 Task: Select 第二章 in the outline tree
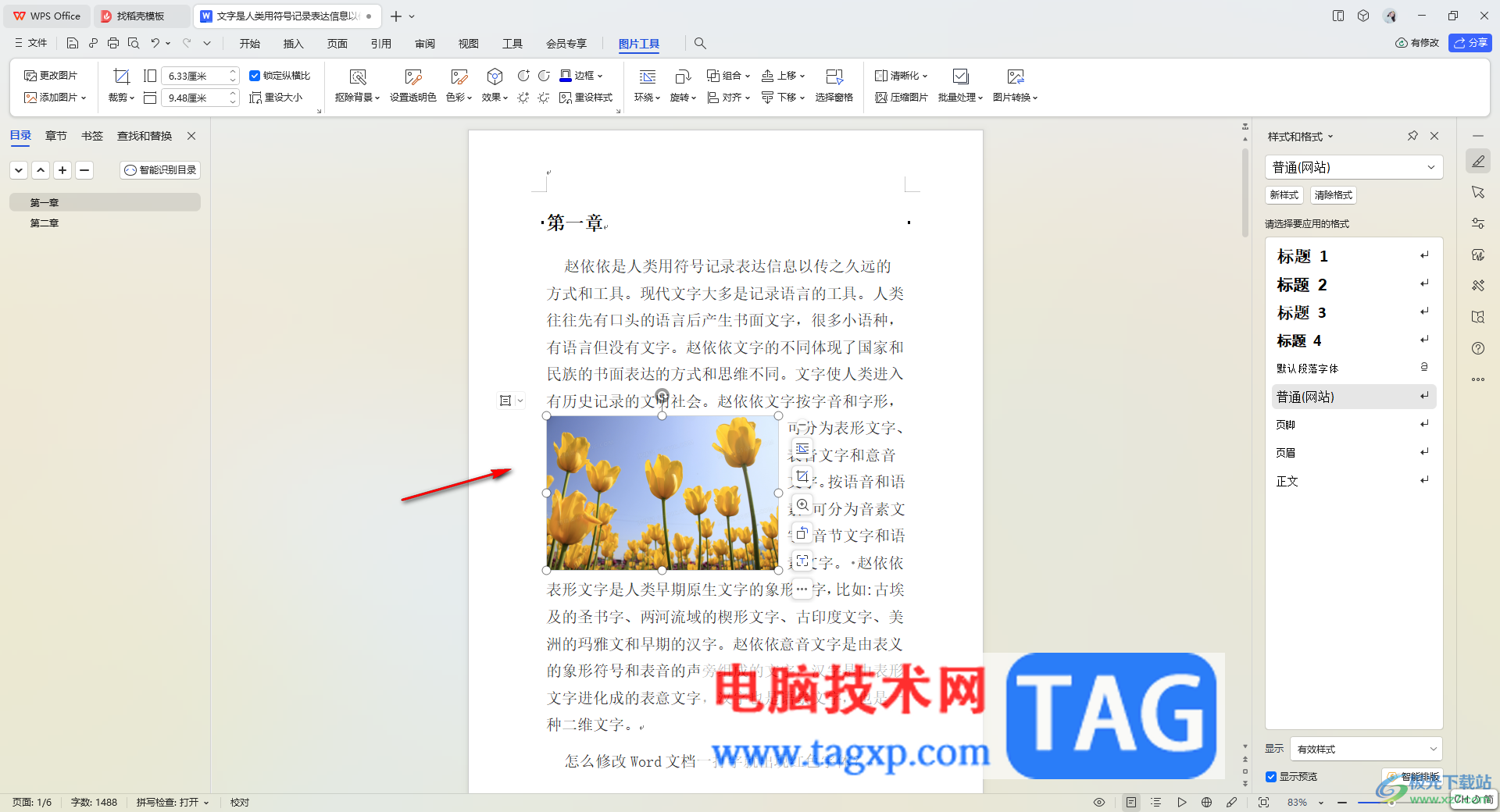coord(45,223)
